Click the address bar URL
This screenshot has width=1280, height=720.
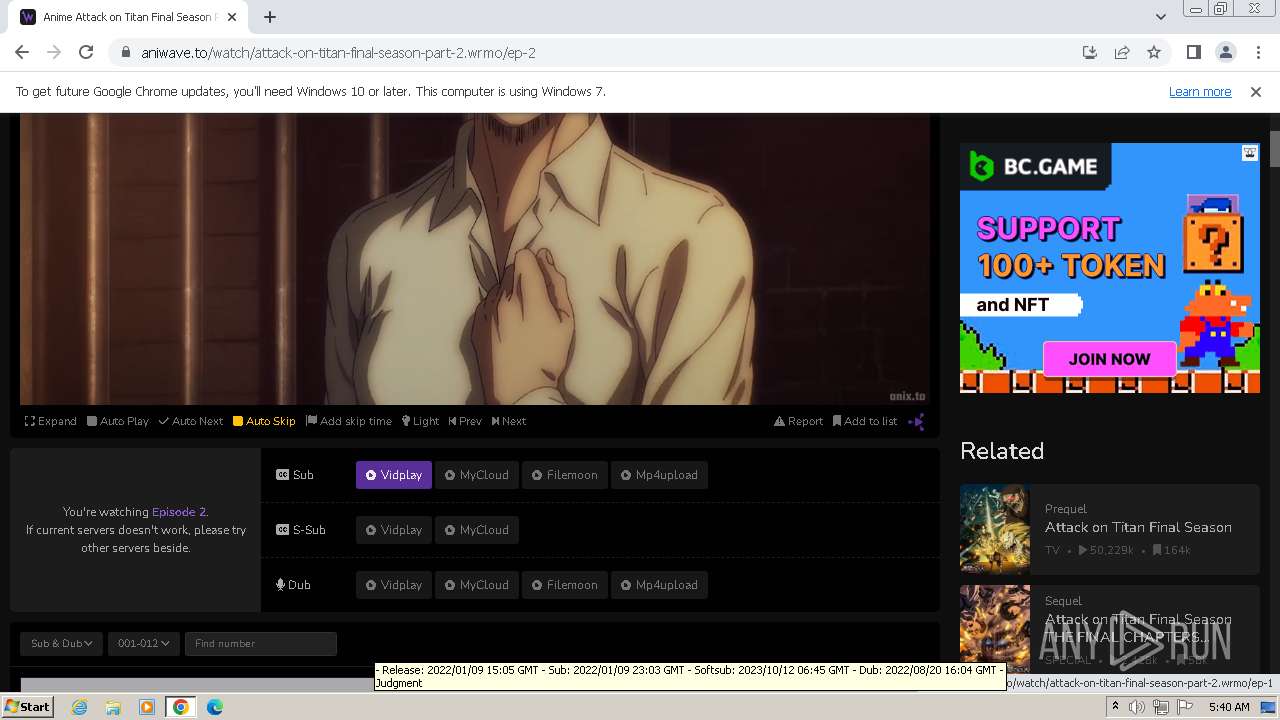pyautogui.click(x=338, y=53)
